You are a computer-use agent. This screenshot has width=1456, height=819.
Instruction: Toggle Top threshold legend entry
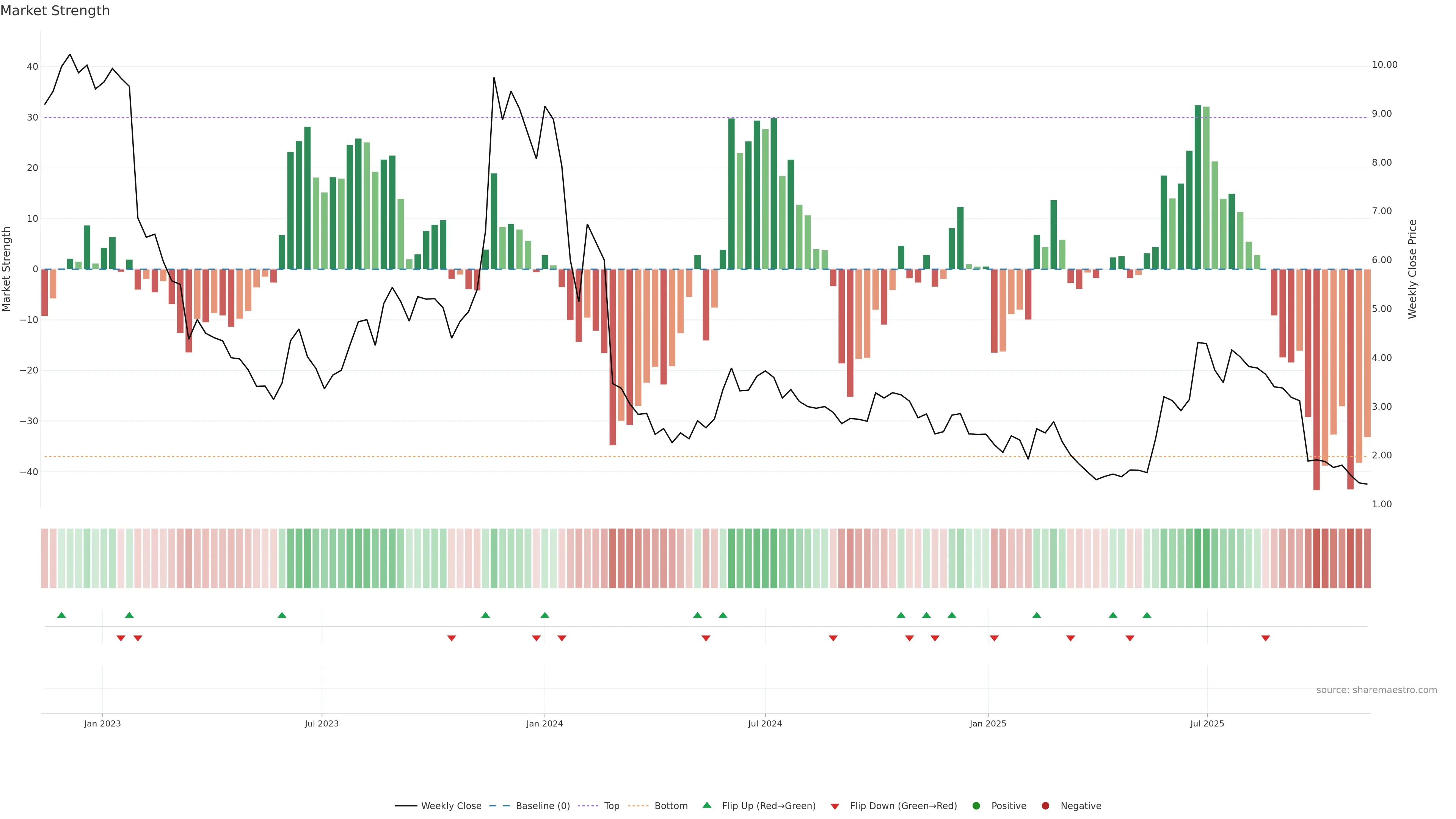611,806
